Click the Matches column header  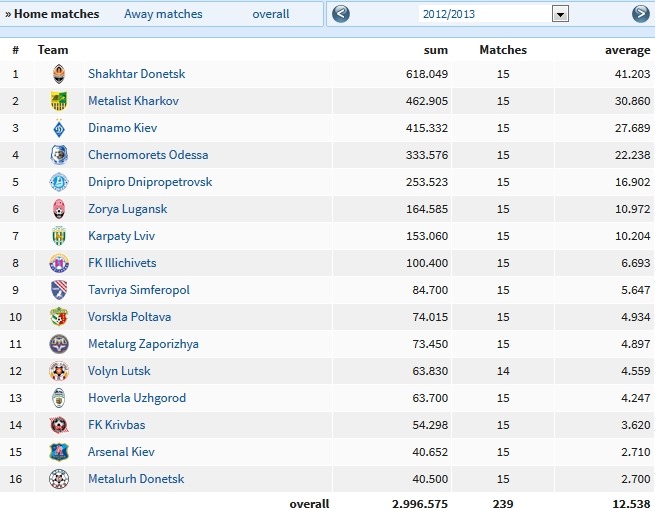click(503, 50)
